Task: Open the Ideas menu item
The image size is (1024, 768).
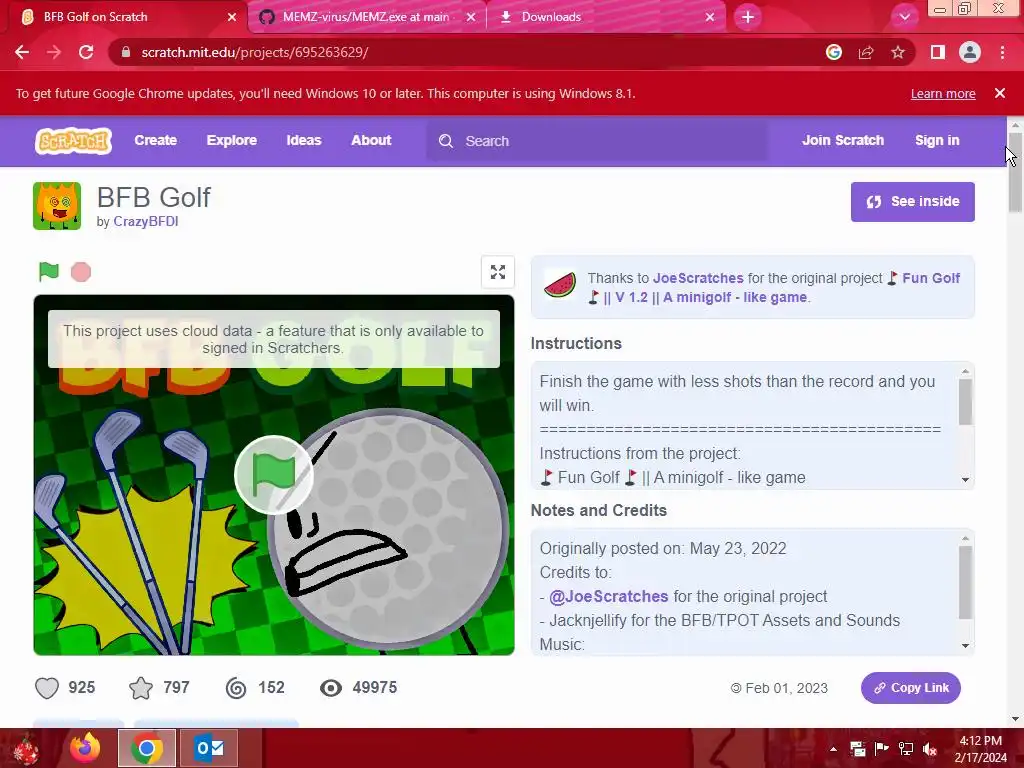Action: pos(304,140)
